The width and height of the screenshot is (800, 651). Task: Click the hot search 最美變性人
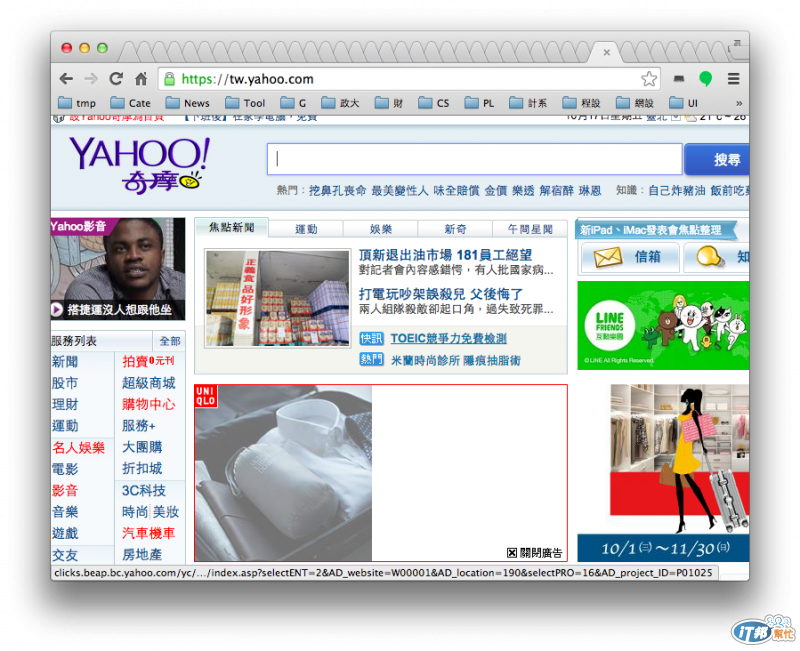click(399, 191)
